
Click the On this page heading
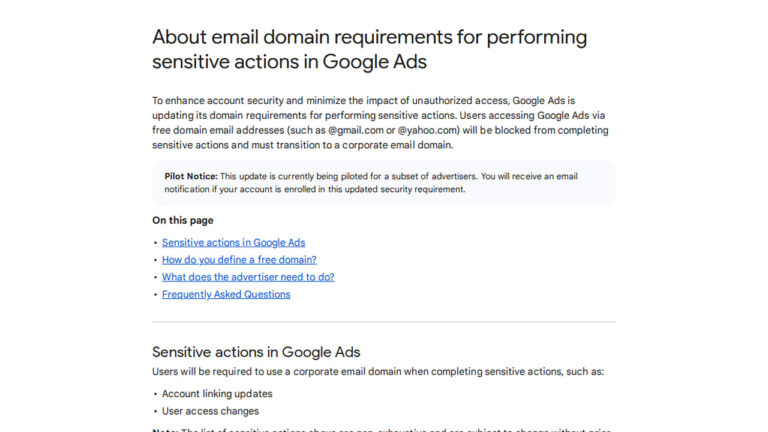(183, 220)
